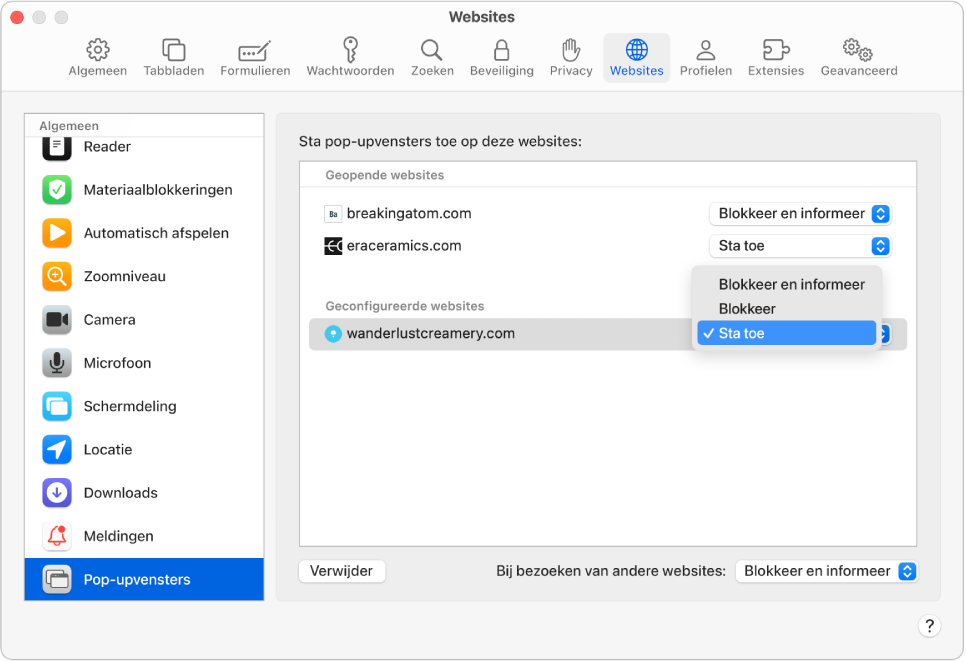The image size is (966, 662).
Task: Switch to the Tabbladen tab
Action: point(174,57)
